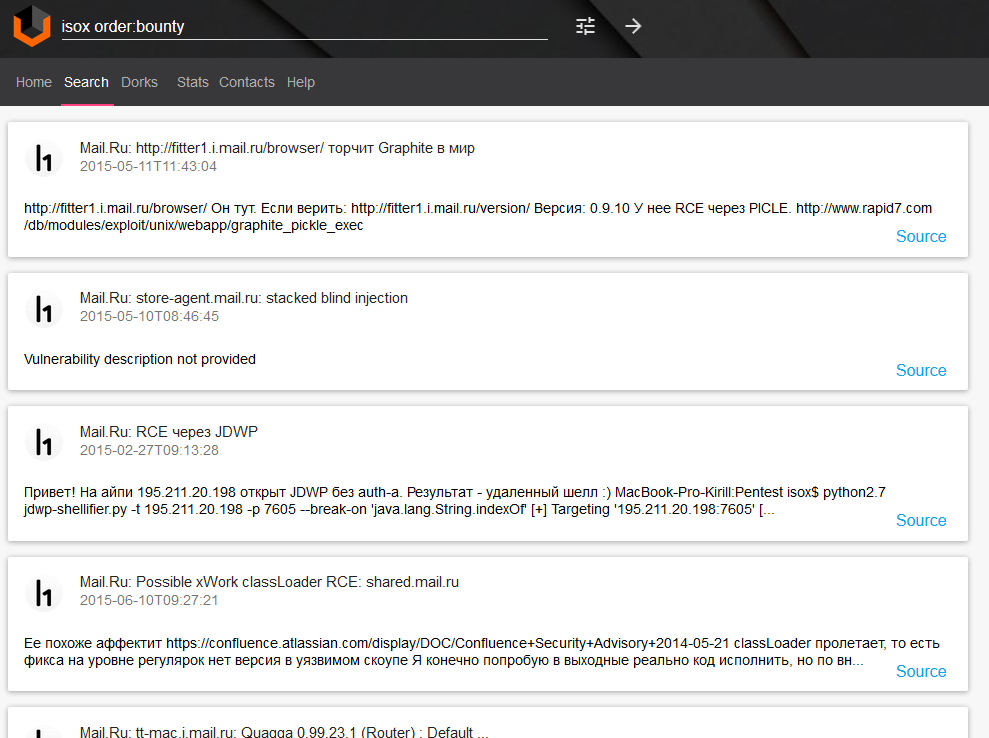Open the Dorks tab
The image size is (989, 738).
139,82
